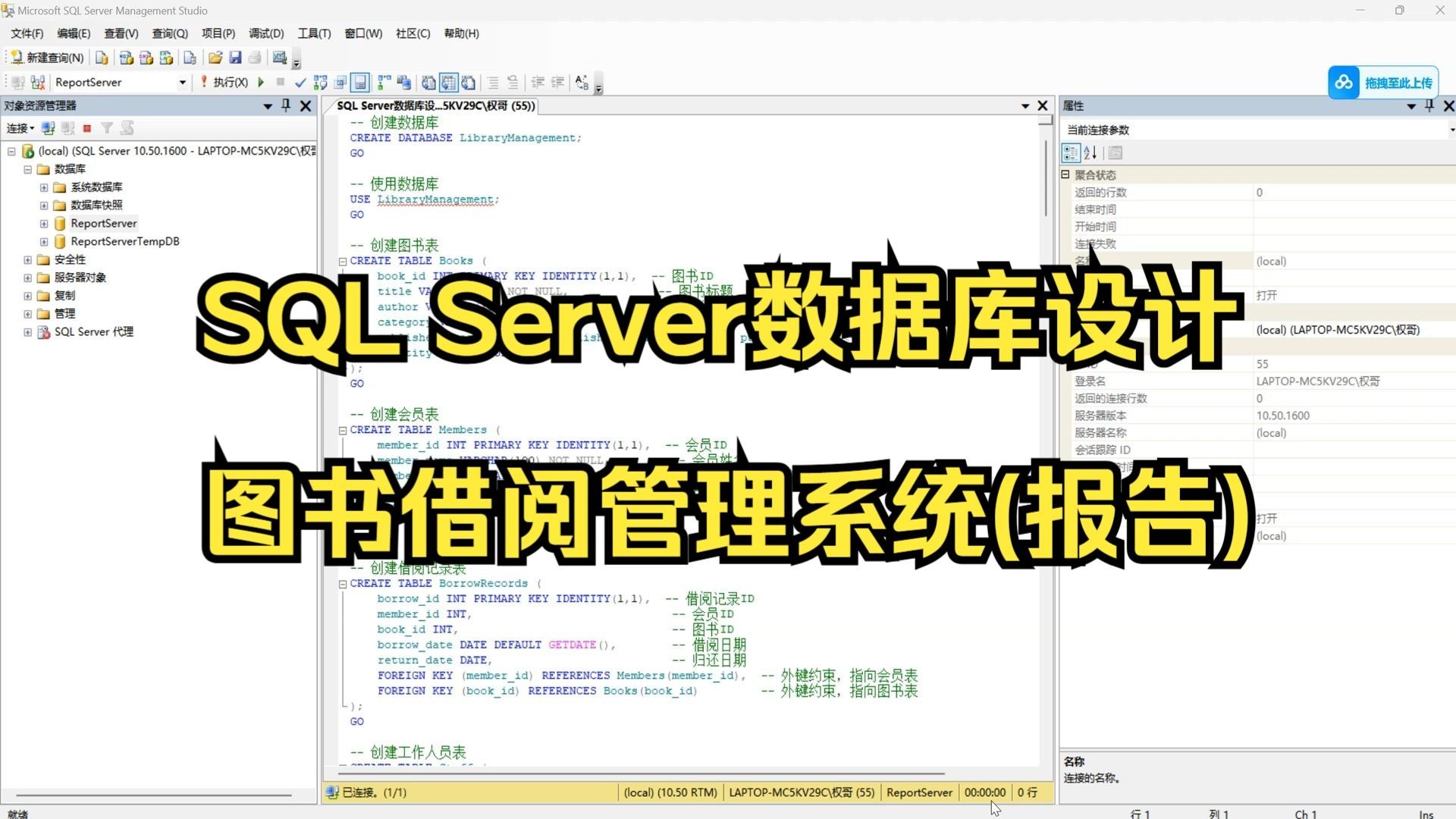Click the Increase Indent icon
The width and height of the screenshot is (1456, 819).
click(x=557, y=82)
